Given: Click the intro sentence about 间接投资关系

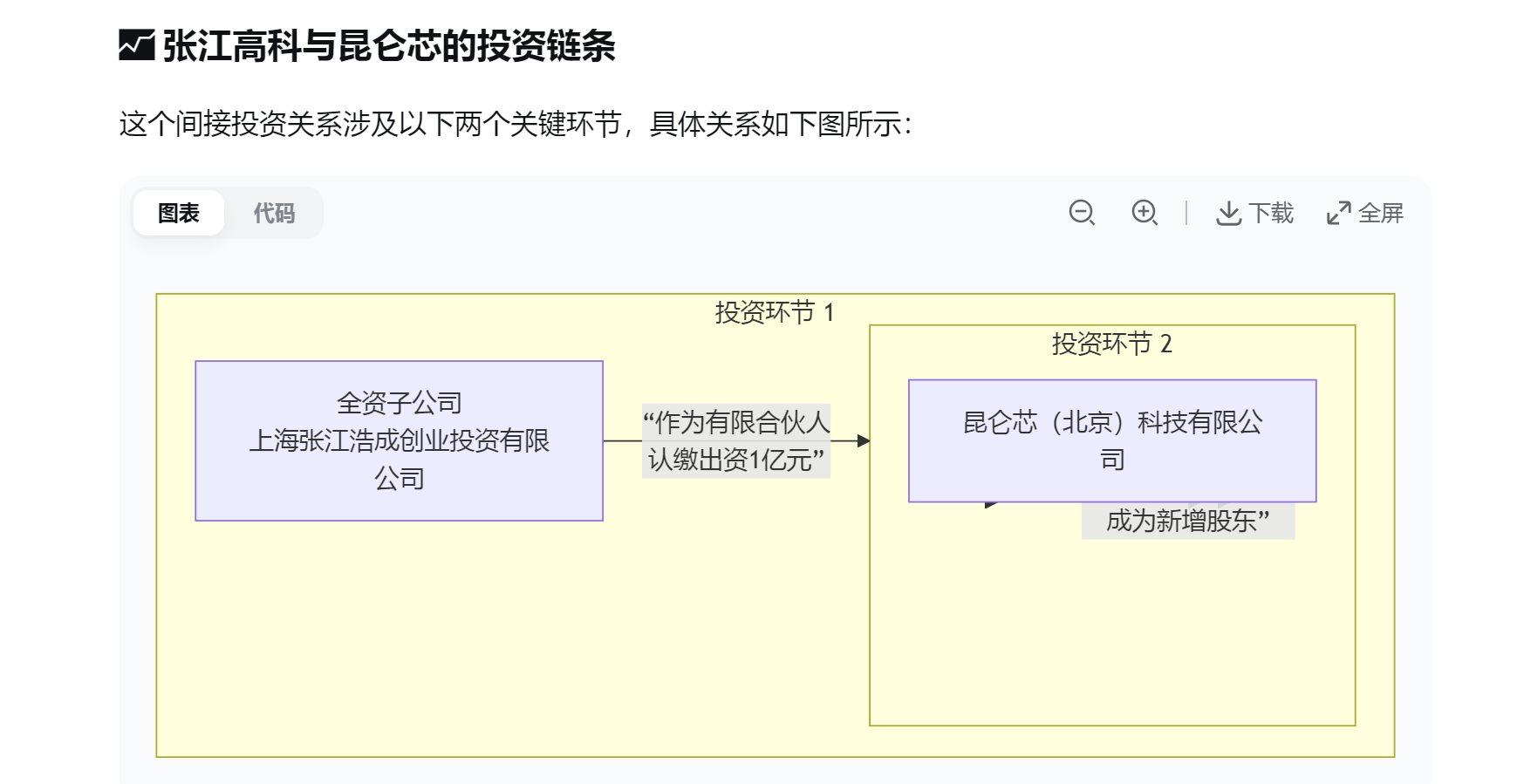Looking at the screenshot, I should point(515,124).
